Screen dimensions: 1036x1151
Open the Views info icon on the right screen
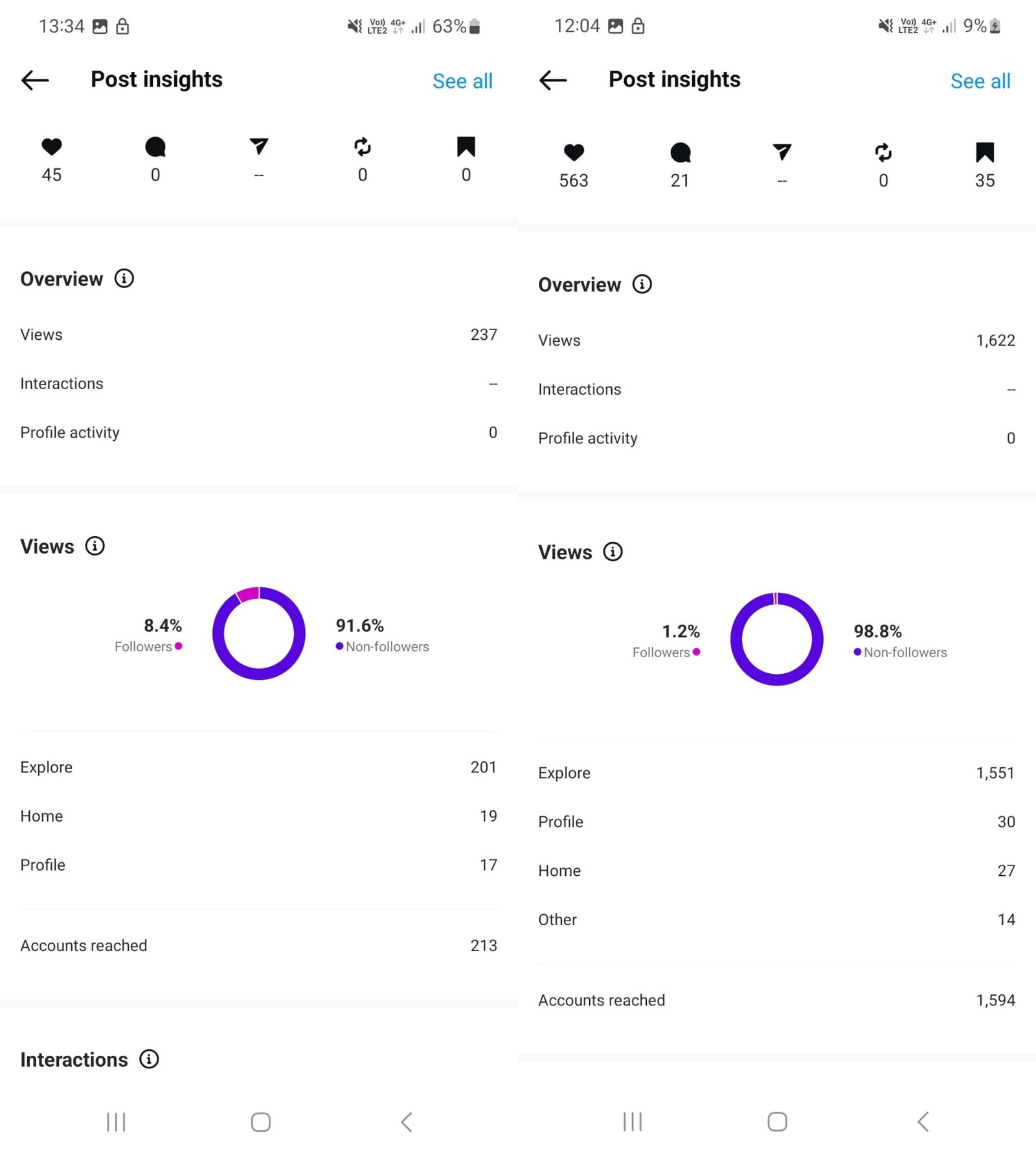[x=613, y=552]
